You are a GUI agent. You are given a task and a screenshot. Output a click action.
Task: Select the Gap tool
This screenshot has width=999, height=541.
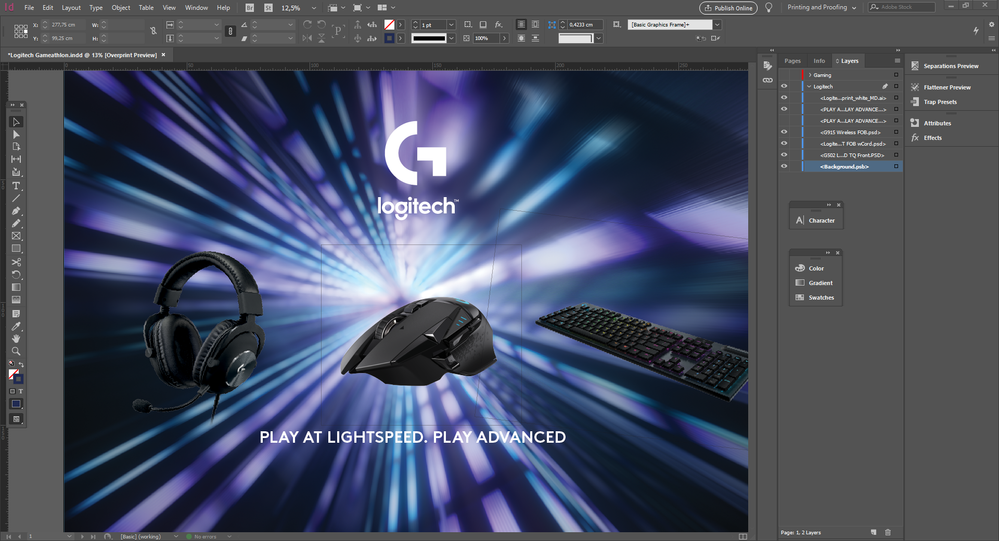pyautogui.click(x=16, y=159)
